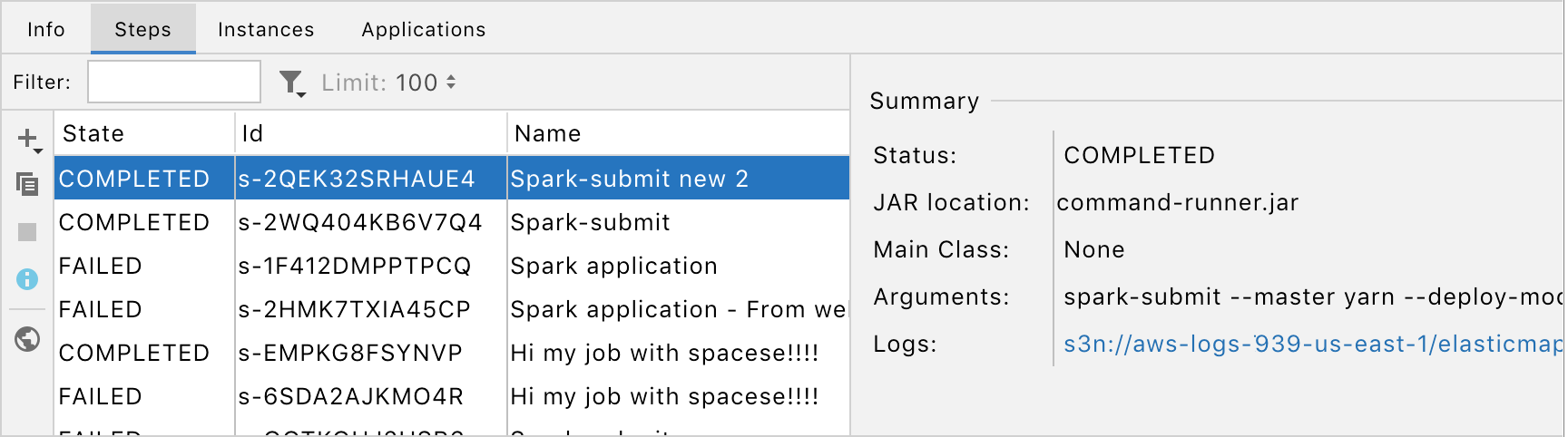The width and height of the screenshot is (1568, 437).
Task: Open the filter funnel options
Action: 292,83
